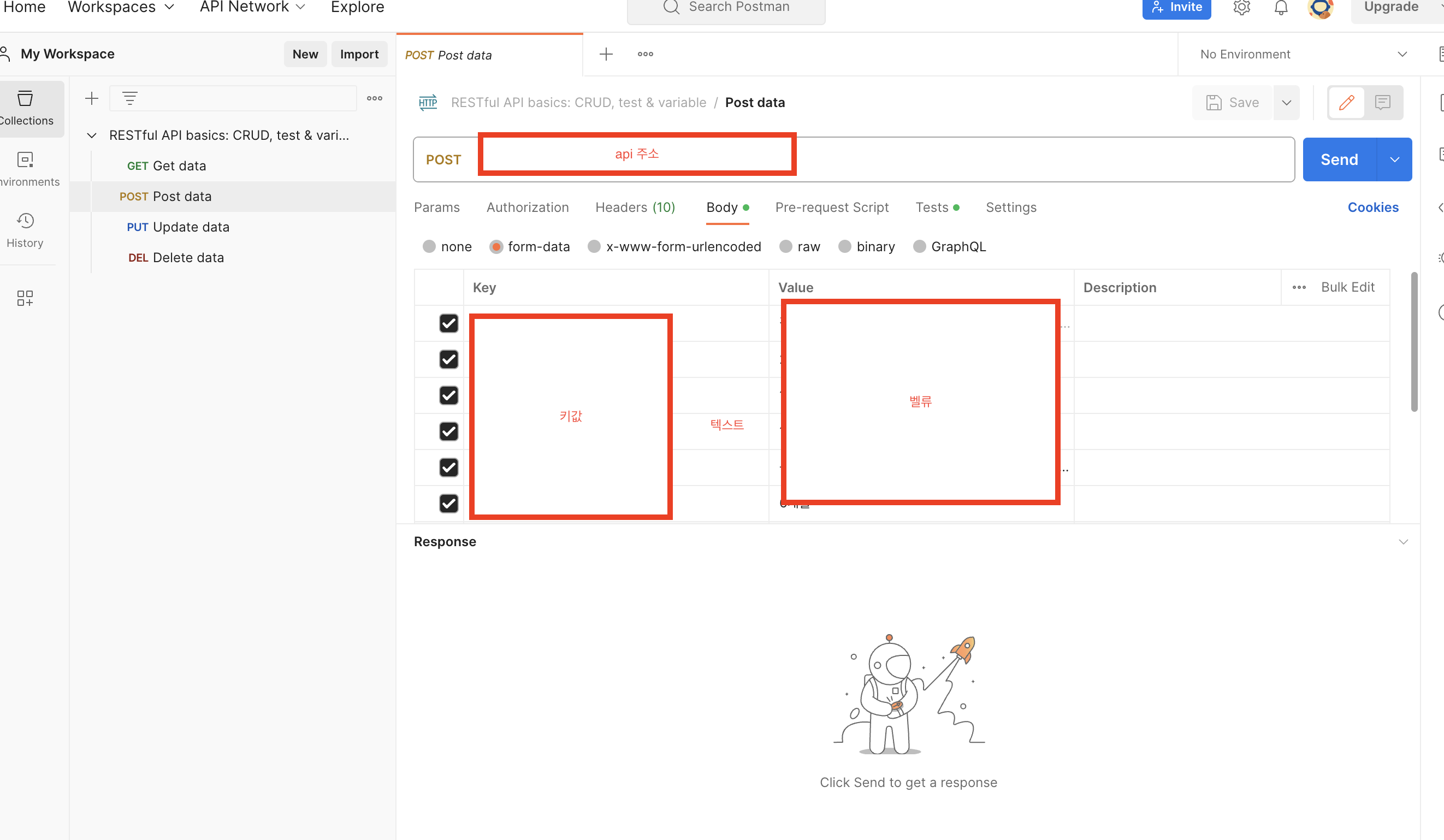Uncheck the first form-data row checkbox

click(449, 323)
